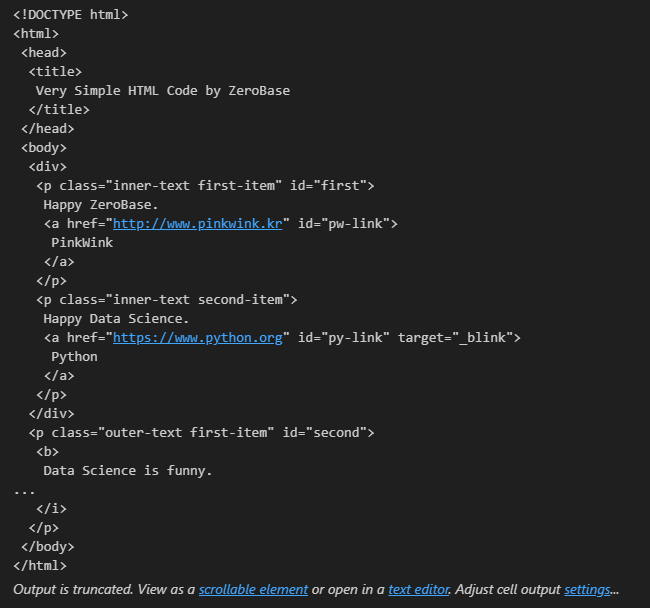
Task: Click the <!DOCTYPE html> line
Action: click(71, 15)
